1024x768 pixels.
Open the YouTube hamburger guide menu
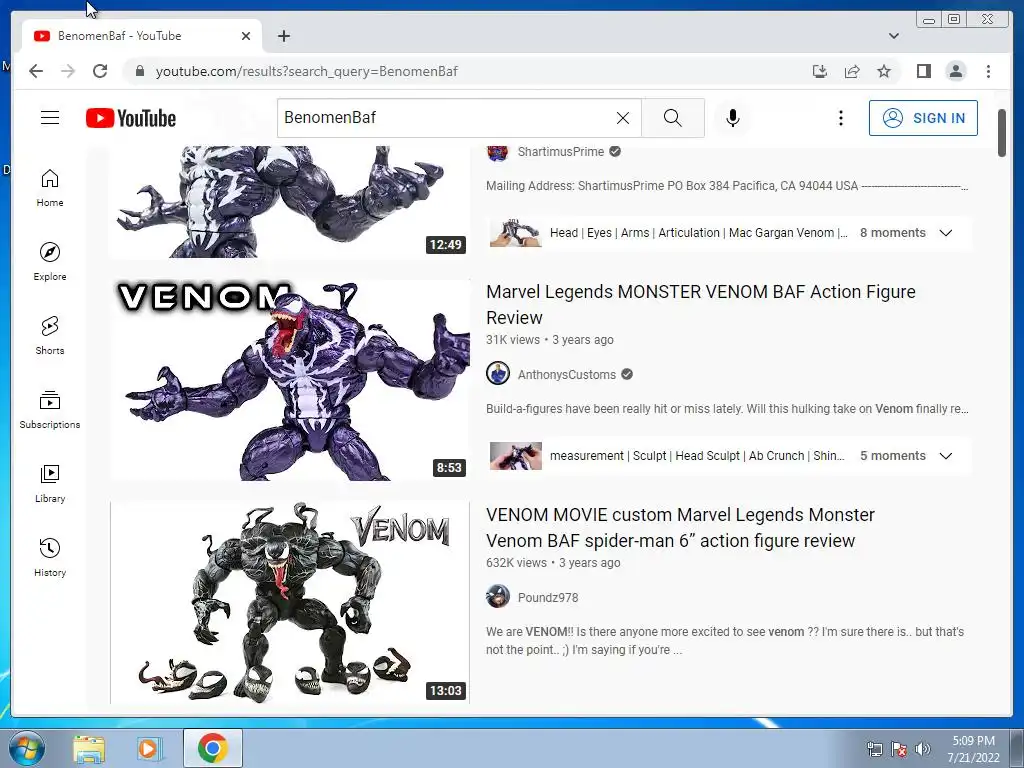[50, 118]
